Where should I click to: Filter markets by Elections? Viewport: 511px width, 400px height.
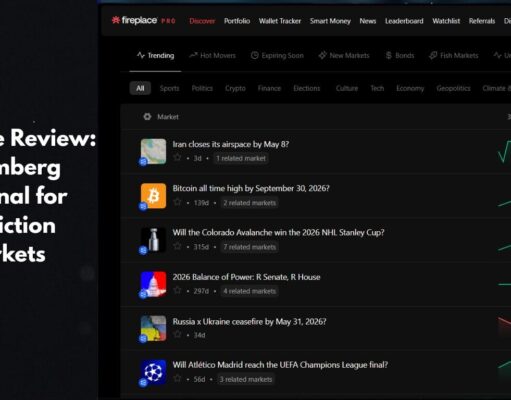click(307, 88)
